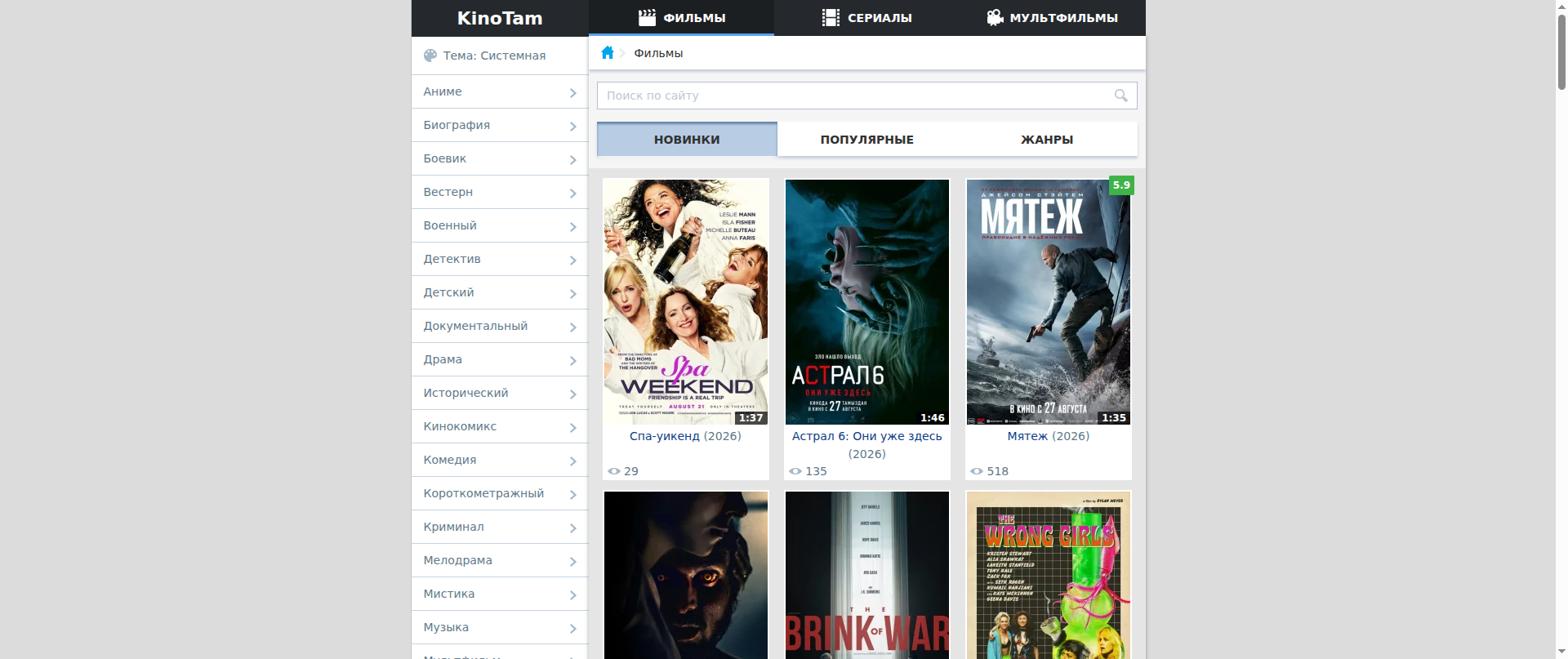Click the dark glowing-eyes face poster
This screenshot has width=1568, height=659.
pyautogui.click(x=686, y=575)
